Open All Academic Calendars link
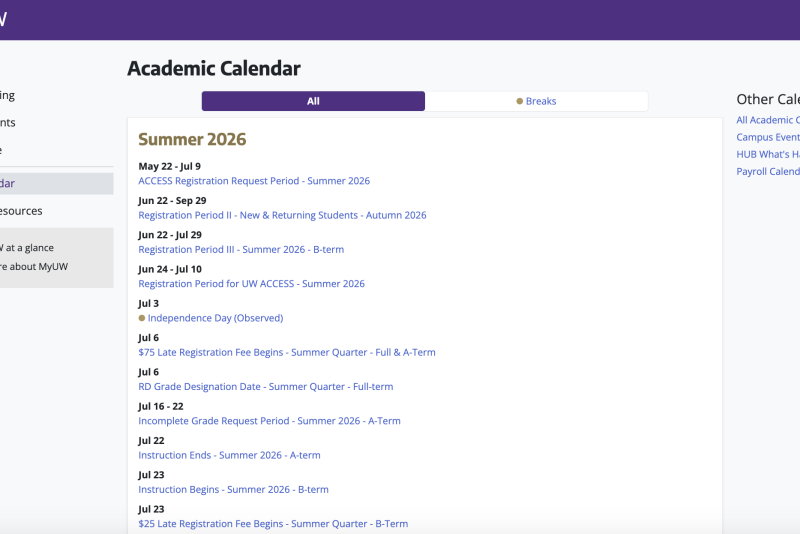800x534 pixels. (768, 120)
